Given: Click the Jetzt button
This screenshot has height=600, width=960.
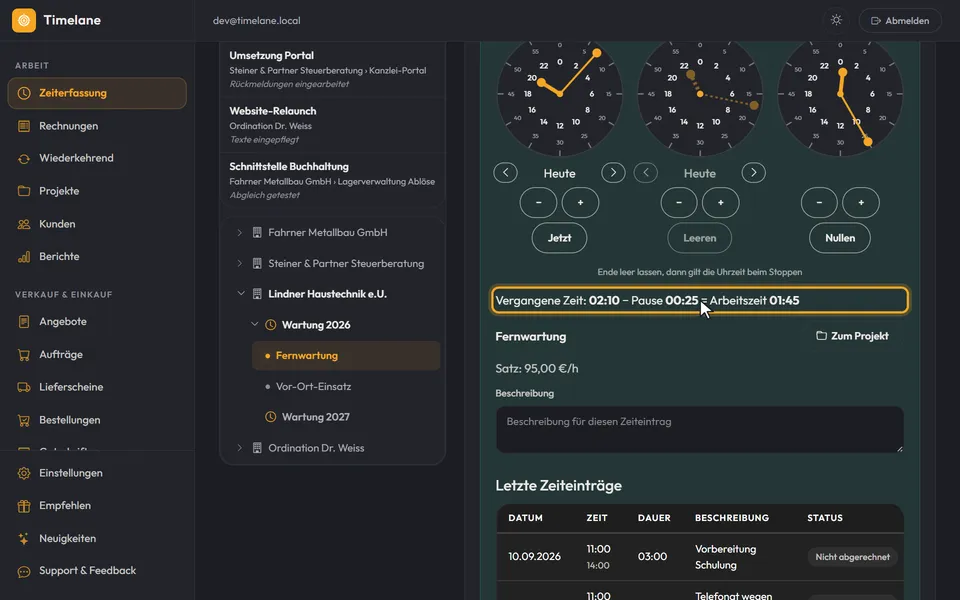Looking at the screenshot, I should (559, 238).
